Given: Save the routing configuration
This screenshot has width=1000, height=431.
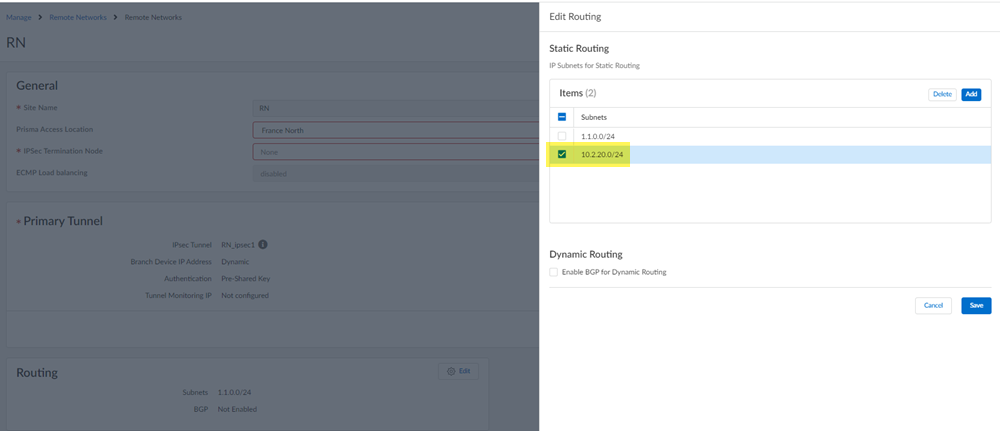Looking at the screenshot, I should point(976,305).
